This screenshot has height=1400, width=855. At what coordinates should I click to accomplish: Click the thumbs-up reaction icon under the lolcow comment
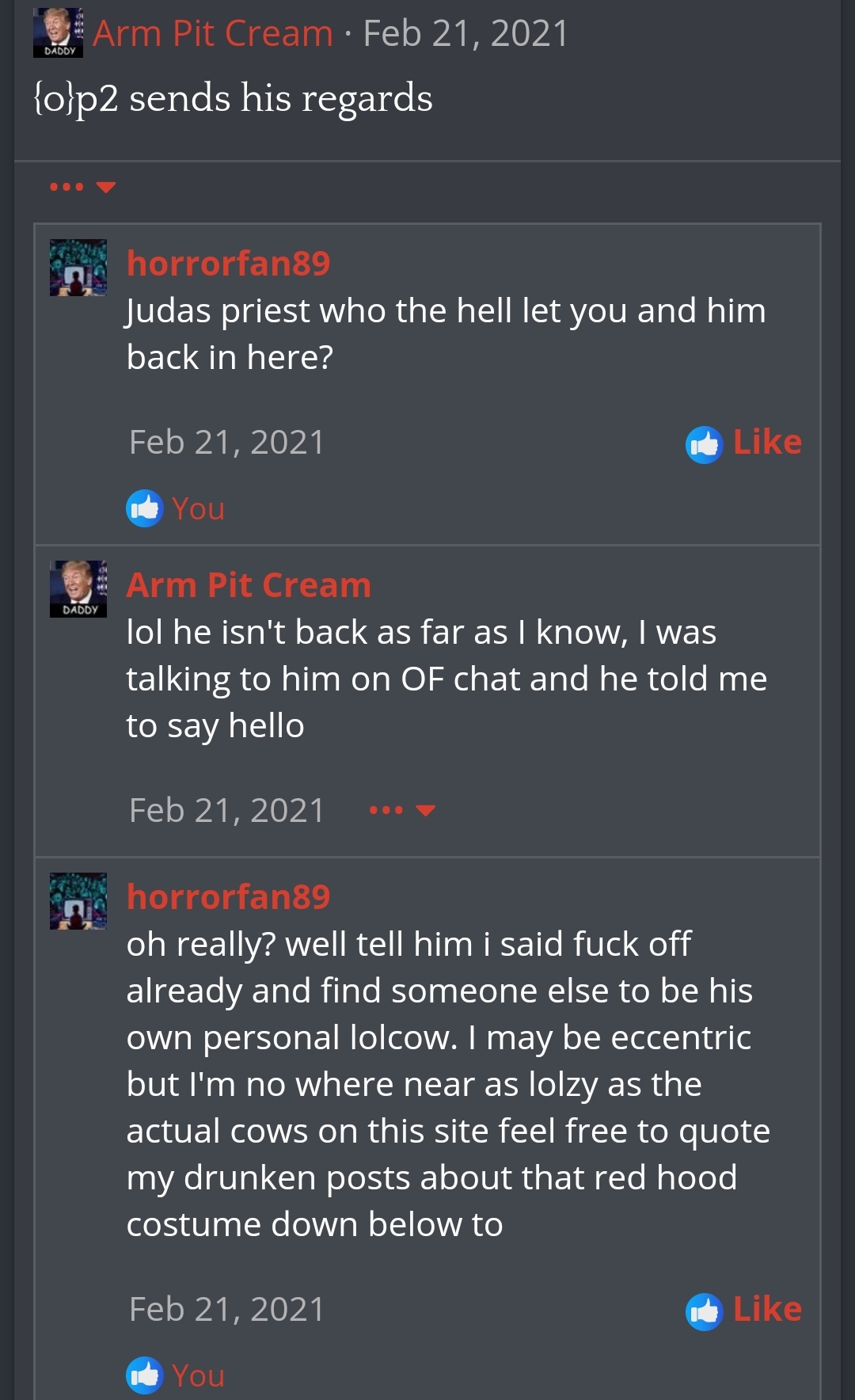click(144, 1375)
